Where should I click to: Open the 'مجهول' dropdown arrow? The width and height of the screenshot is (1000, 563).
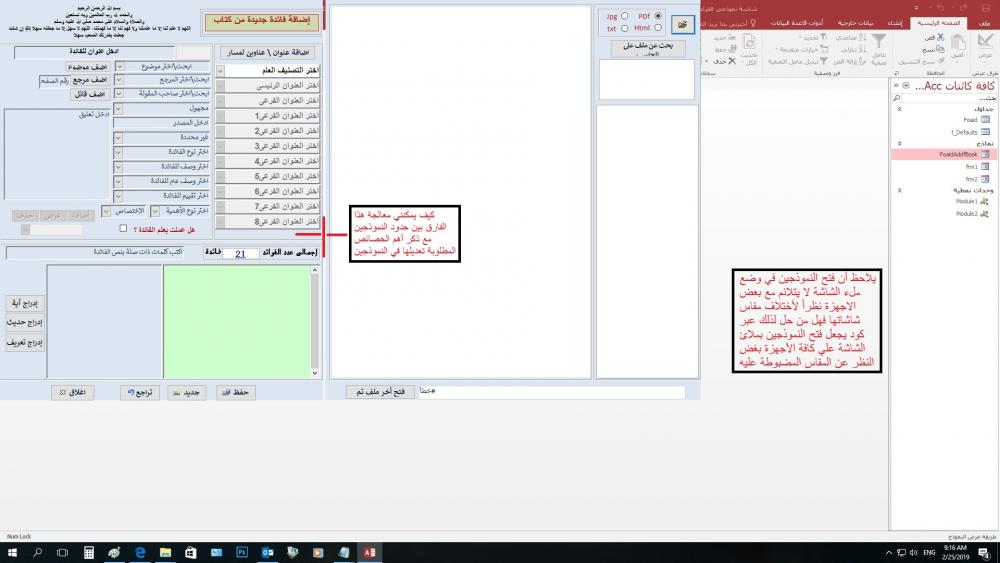click(118, 109)
